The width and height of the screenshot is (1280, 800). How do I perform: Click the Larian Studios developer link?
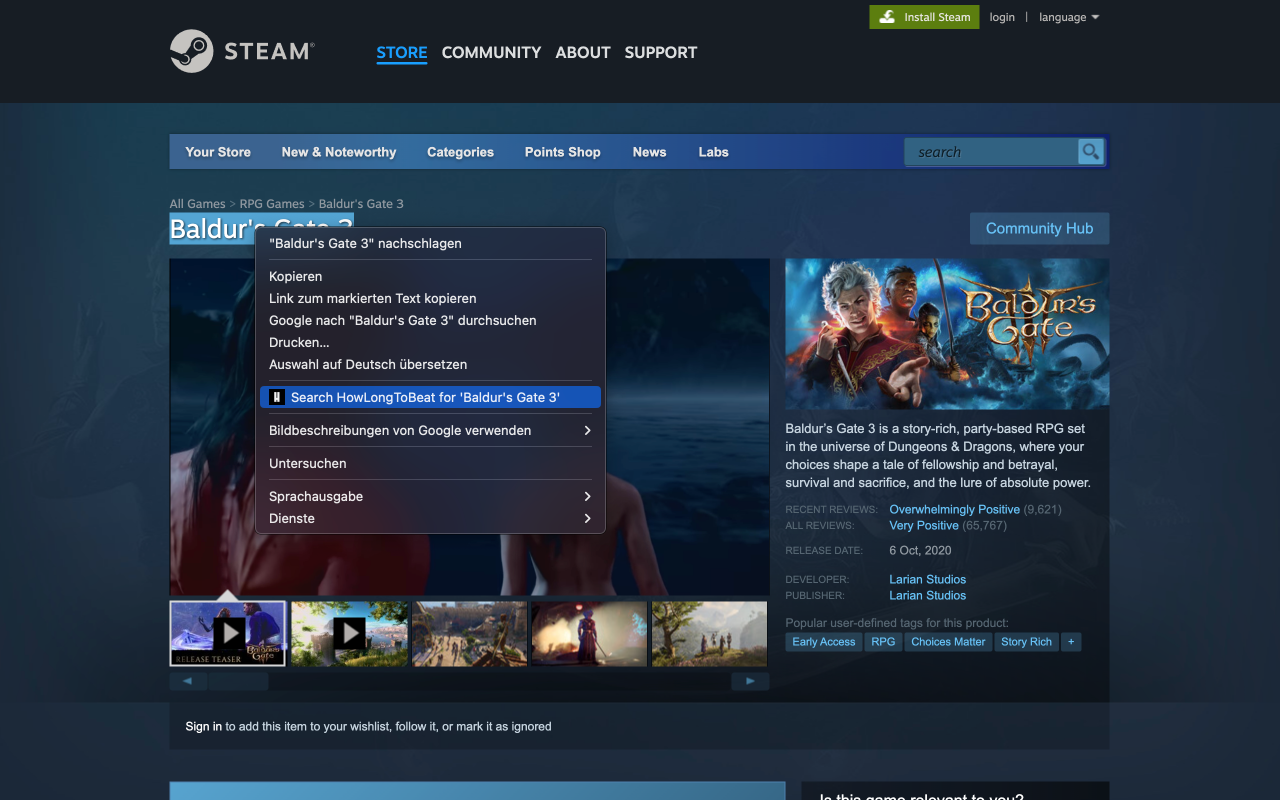coord(928,579)
